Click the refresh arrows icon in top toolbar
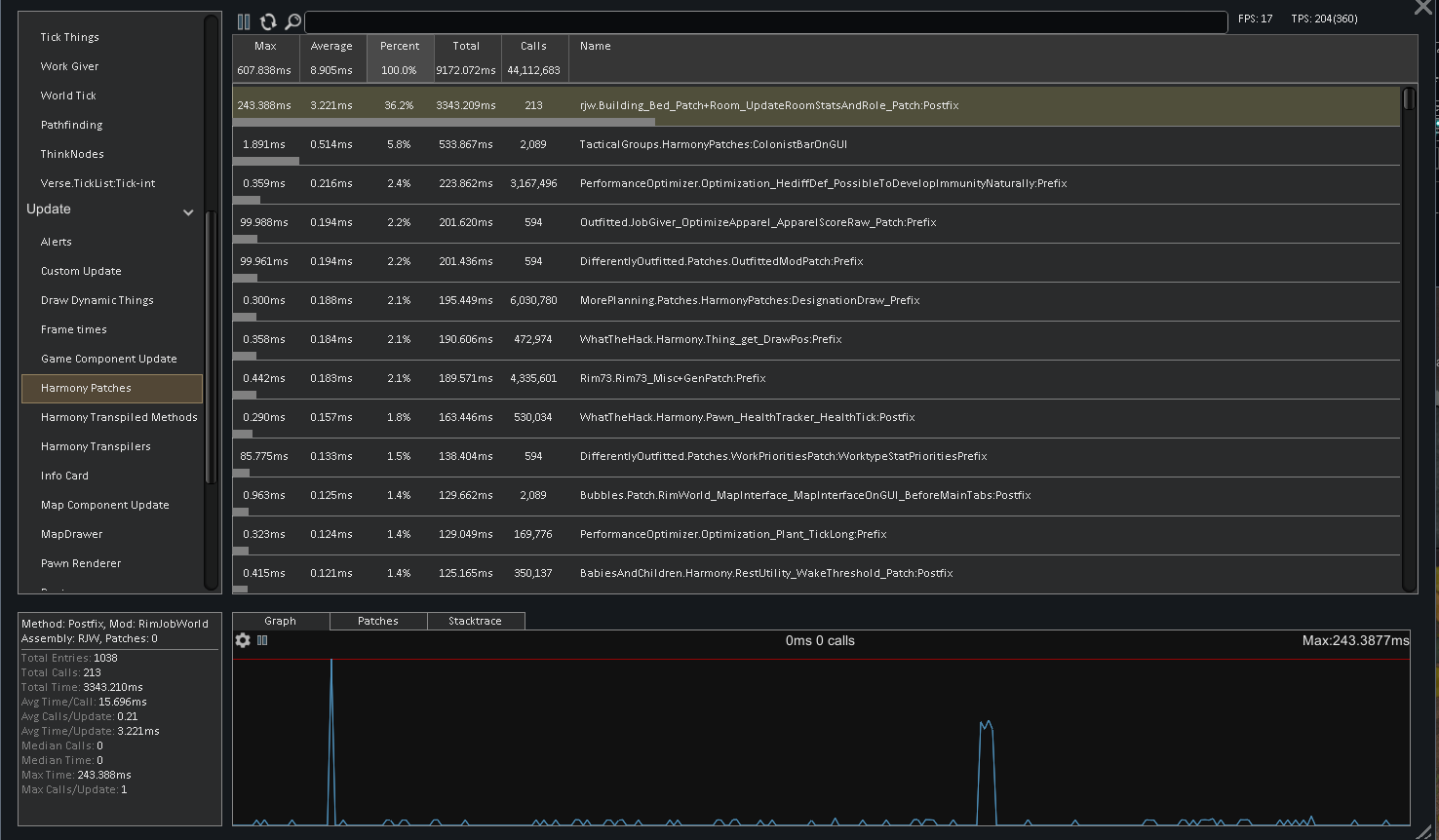The image size is (1439, 840). pos(268,21)
